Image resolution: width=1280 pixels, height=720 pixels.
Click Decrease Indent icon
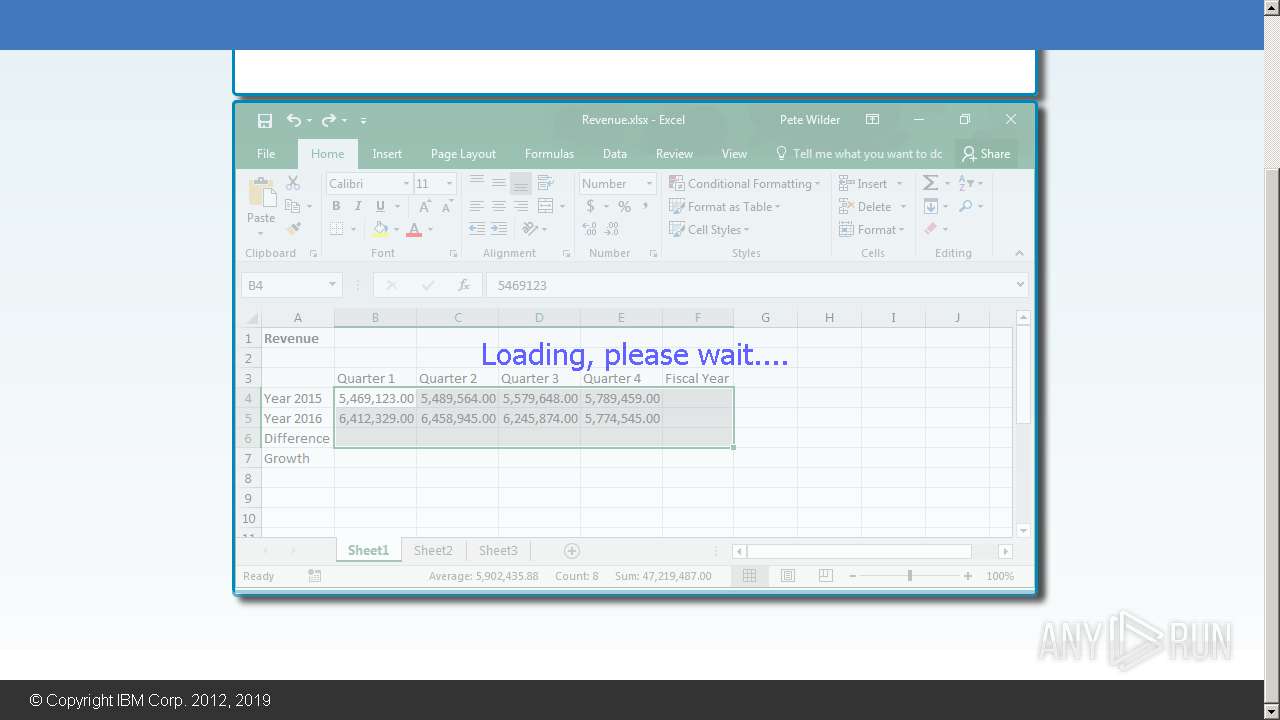point(477,229)
